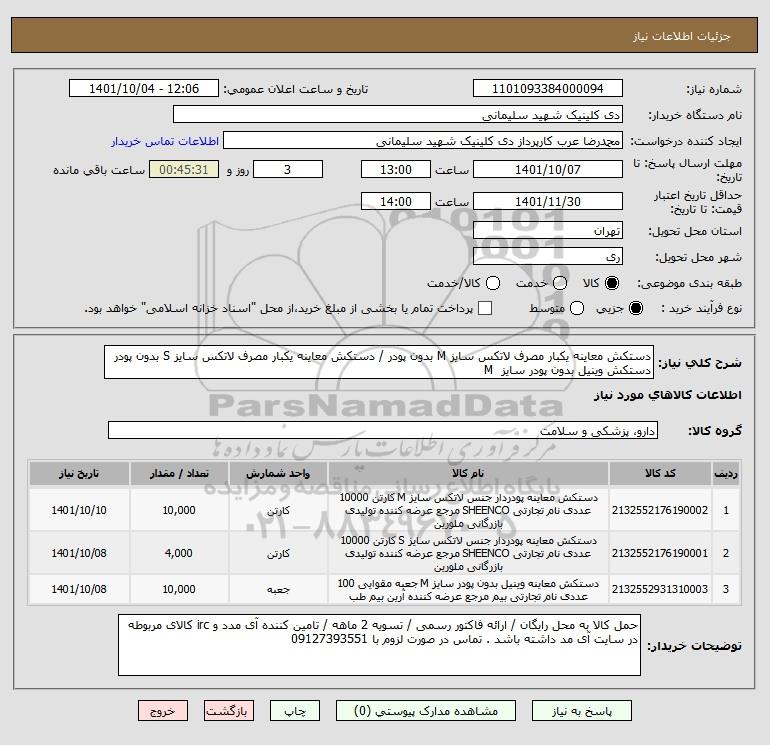Click the جزئیات اطلاعات نیاز page title

click(682, 36)
